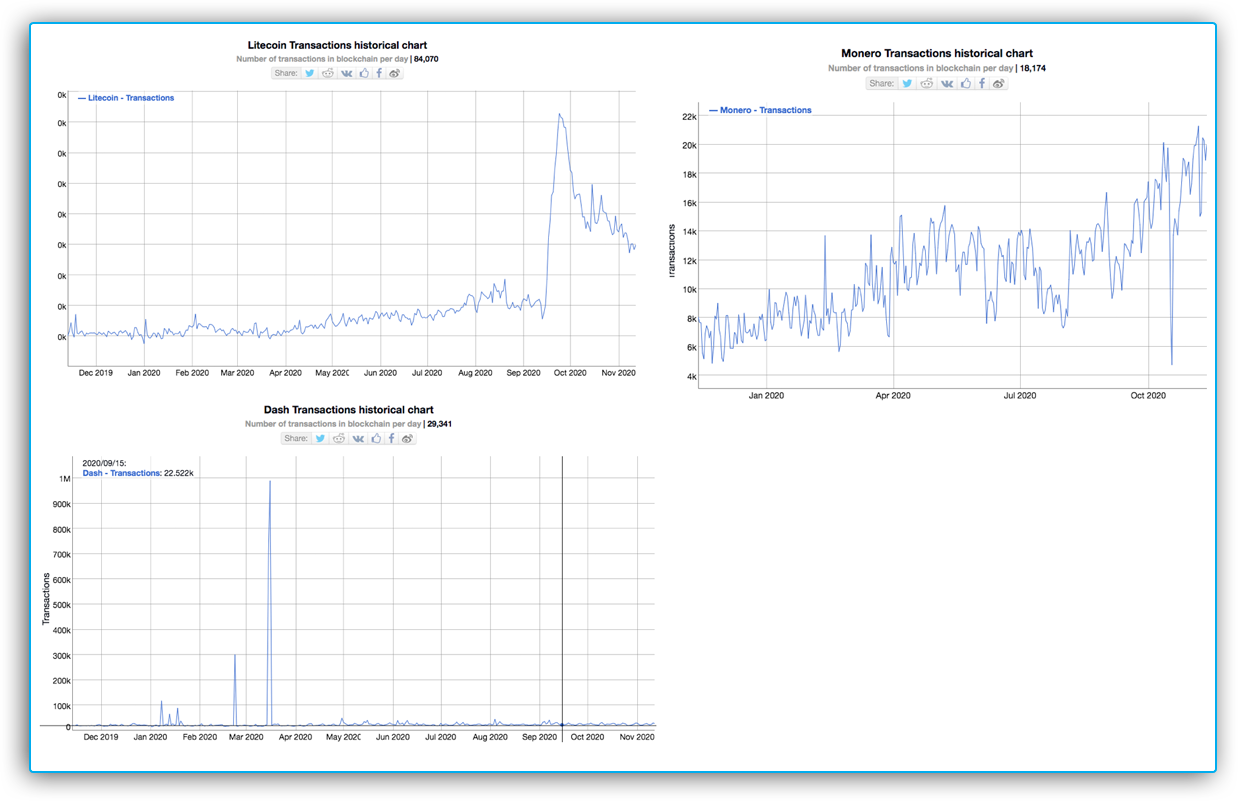This screenshot has width=1238, height=801.
Task: Click the Litecoin subtitle 'Number of transactions in blockchain per day'
Action: coord(322,59)
